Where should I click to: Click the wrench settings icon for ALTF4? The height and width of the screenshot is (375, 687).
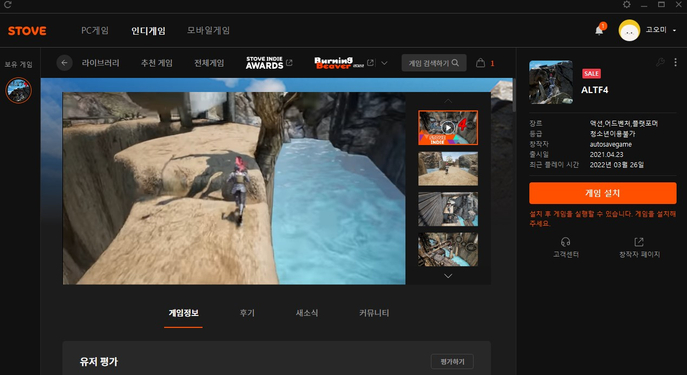point(660,63)
